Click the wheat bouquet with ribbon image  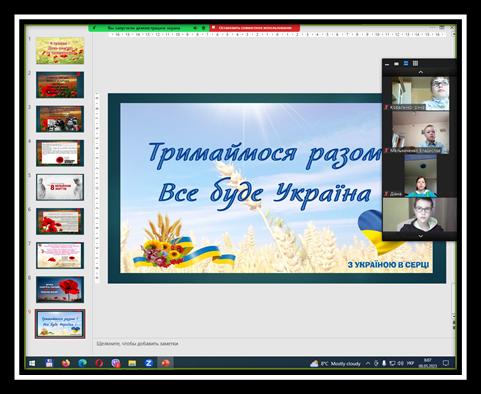pos(183,241)
